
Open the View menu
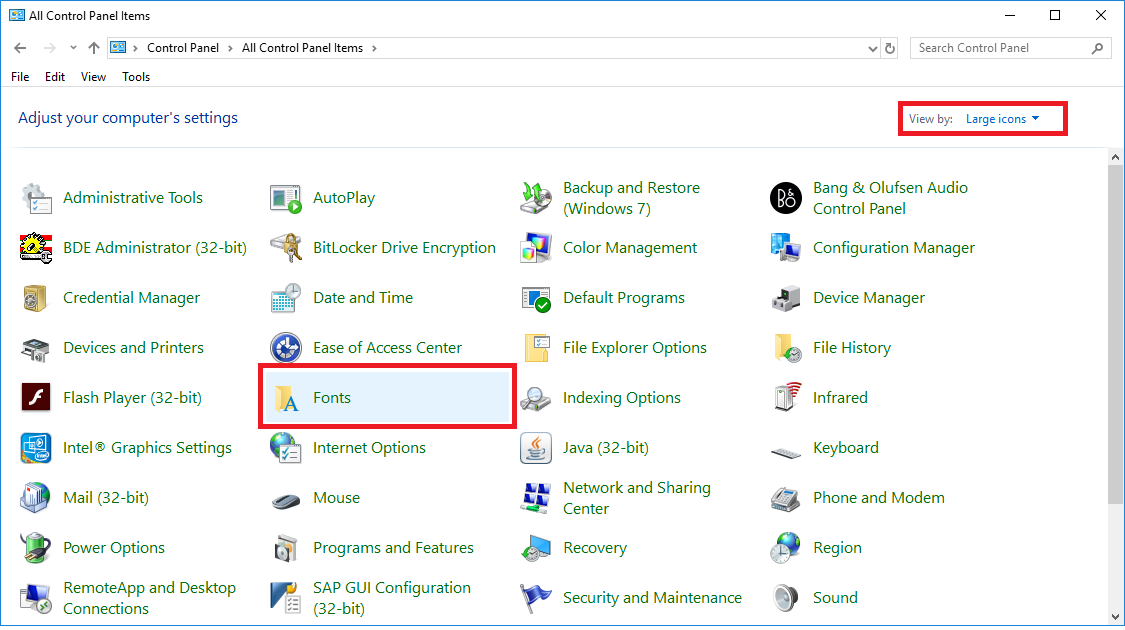93,77
